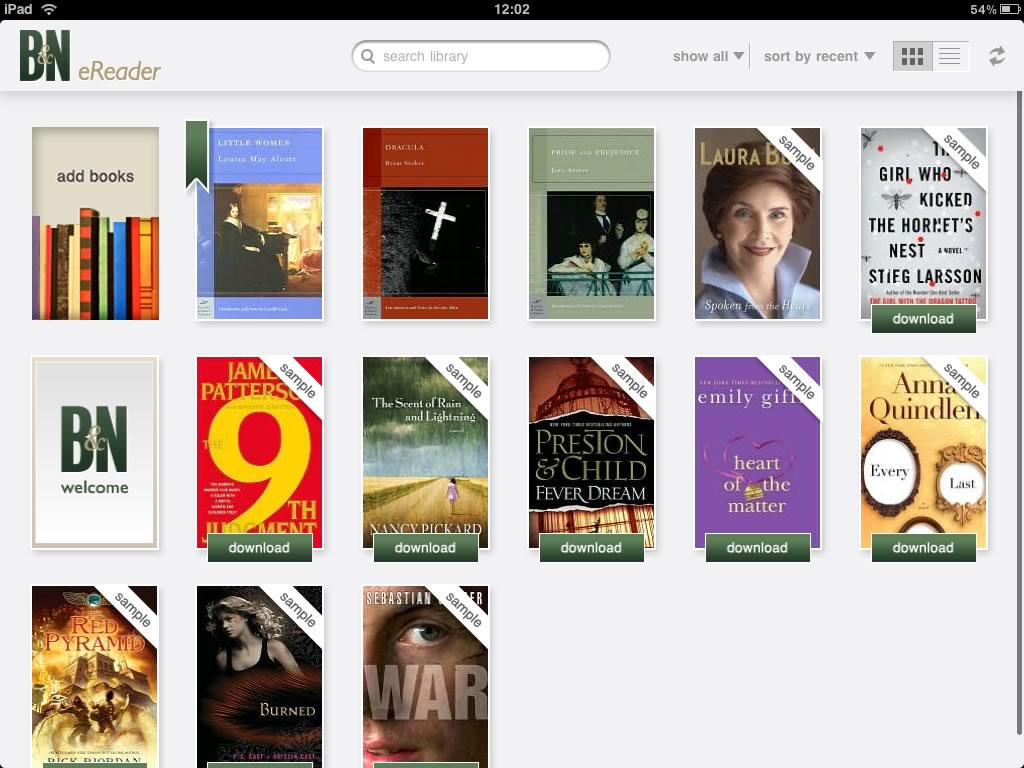Download The Girl Who Kicked the Hornet's Nest
This screenshot has height=768, width=1024.
coord(923,319)
